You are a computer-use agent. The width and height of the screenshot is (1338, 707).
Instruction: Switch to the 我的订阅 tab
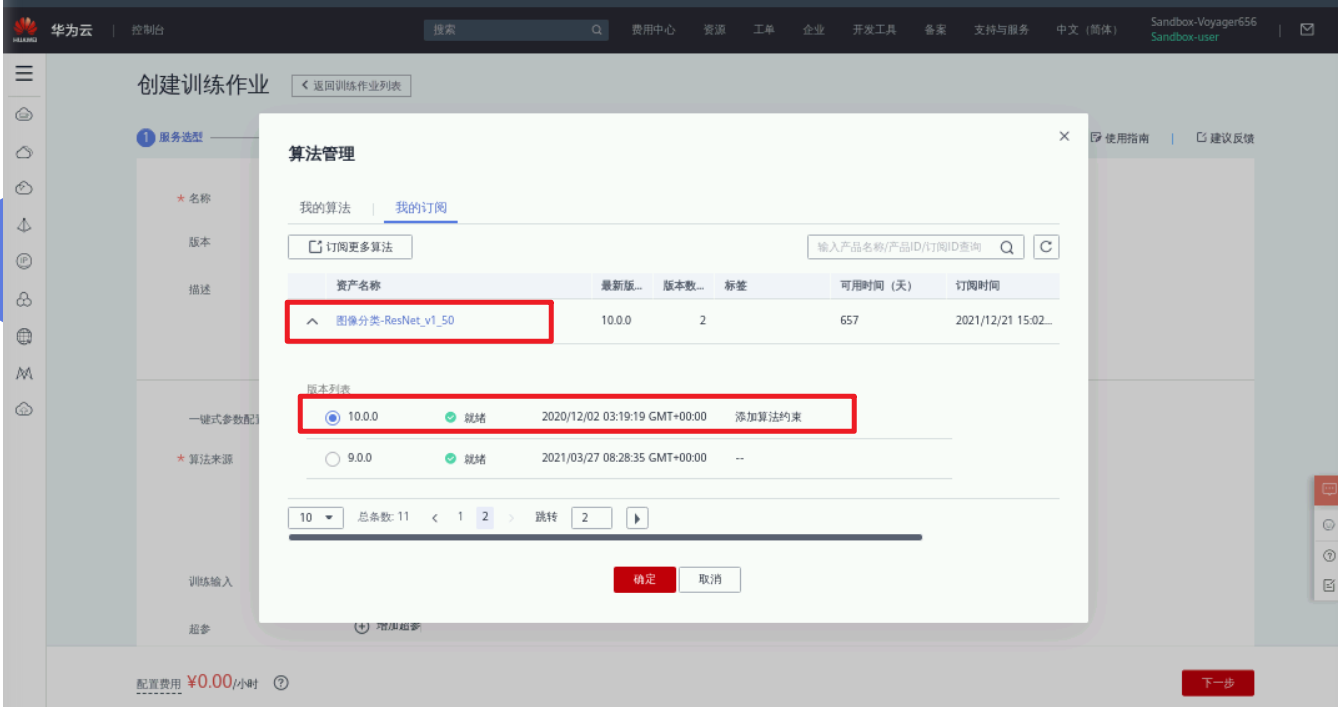(421, 208)
